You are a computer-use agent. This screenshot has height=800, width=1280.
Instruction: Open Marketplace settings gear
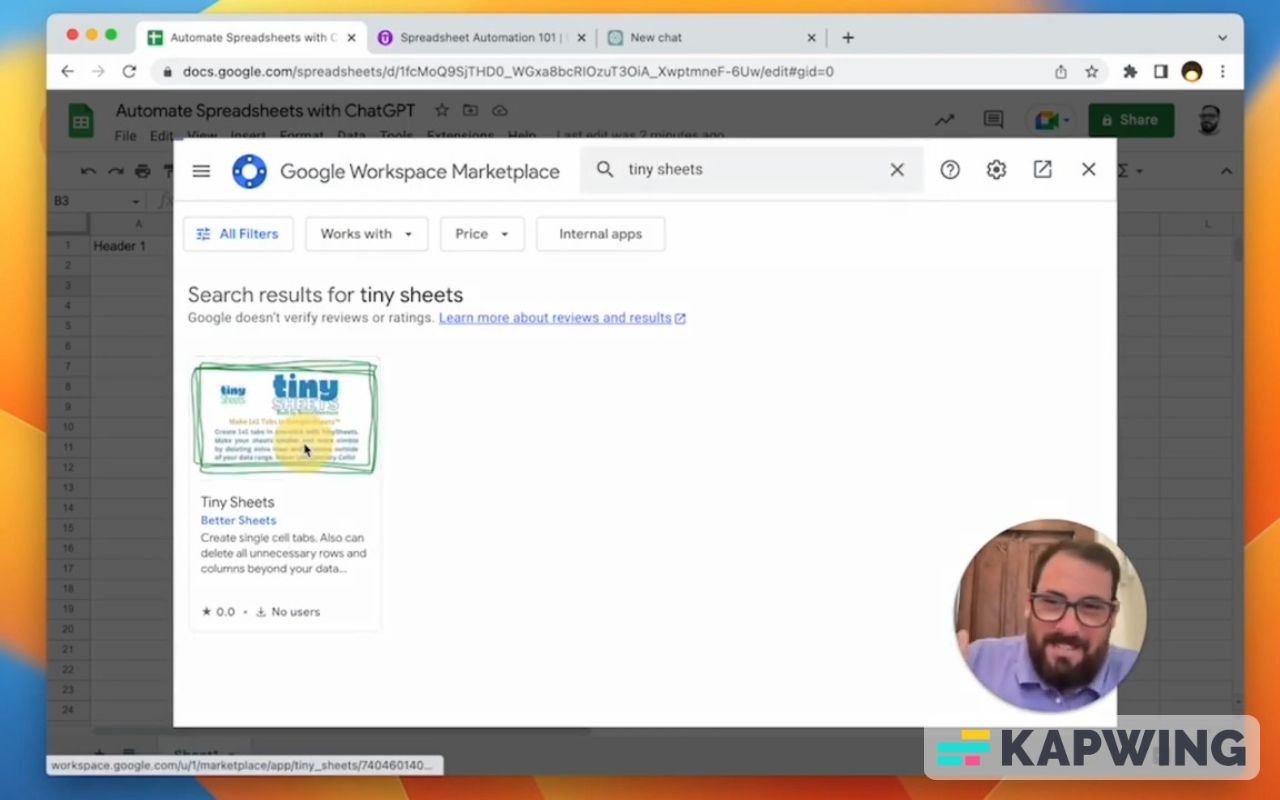coord(996,170)
